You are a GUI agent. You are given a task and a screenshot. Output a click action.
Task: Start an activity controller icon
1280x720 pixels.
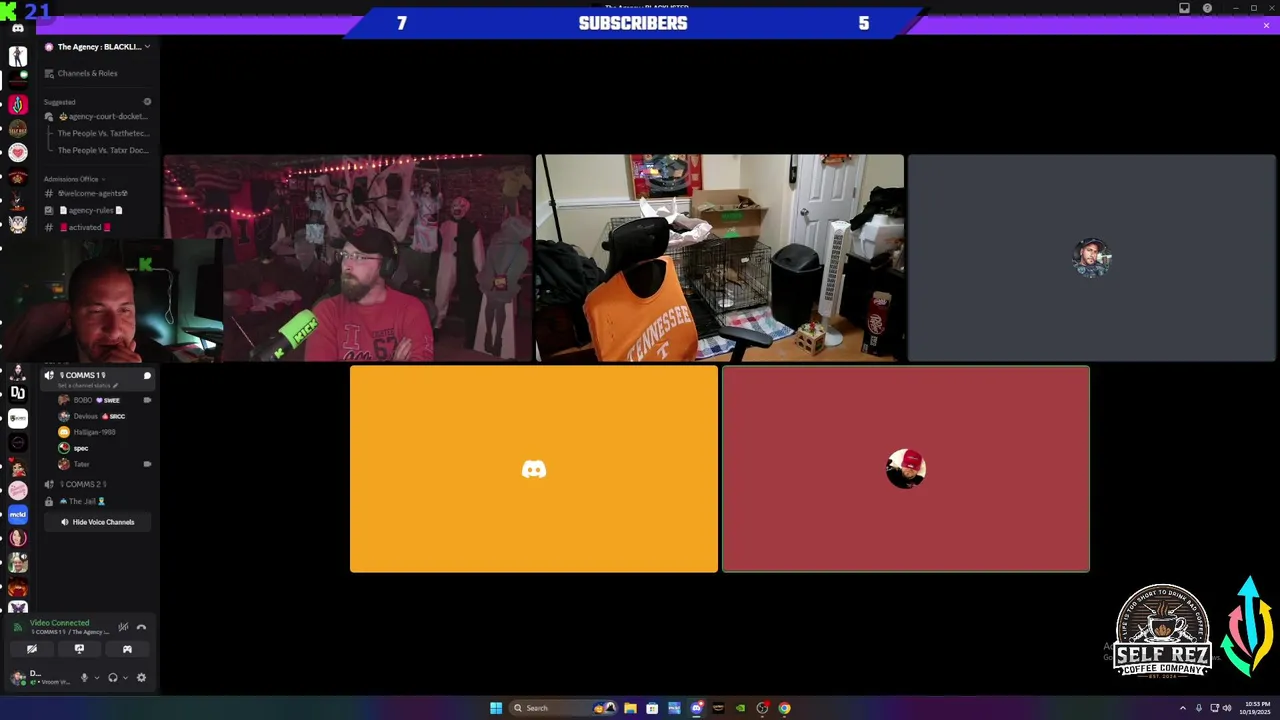tap(127, 649)
